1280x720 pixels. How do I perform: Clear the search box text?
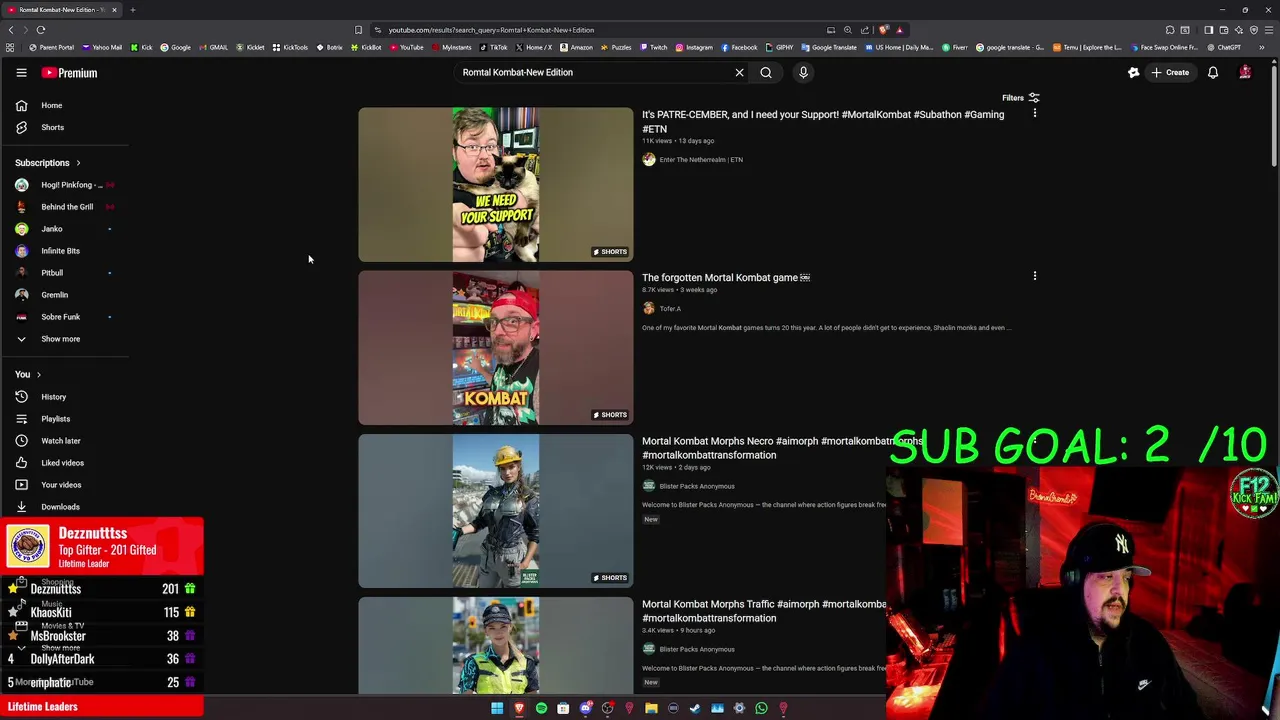pos(739,73)
